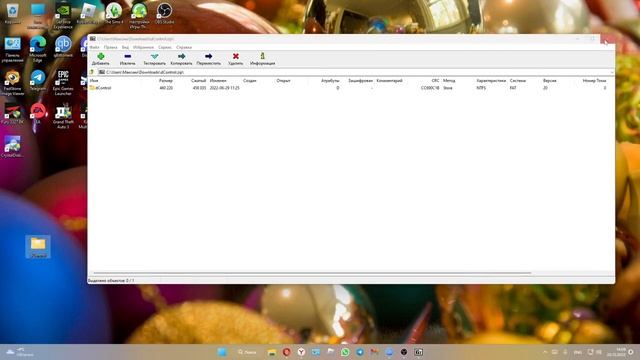Open Epic Games Launcher shortcut
This screenshot has height=360, width=640.
(x=63, y=82)
